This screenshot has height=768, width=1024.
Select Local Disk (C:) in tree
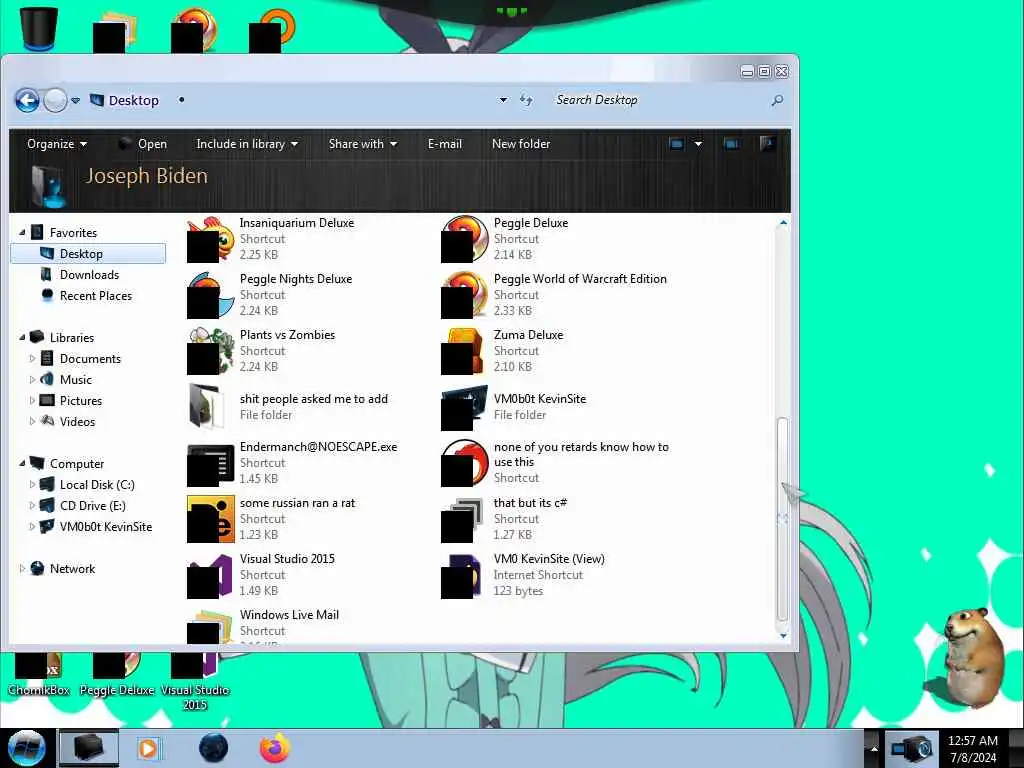click(x=97, y=485)
